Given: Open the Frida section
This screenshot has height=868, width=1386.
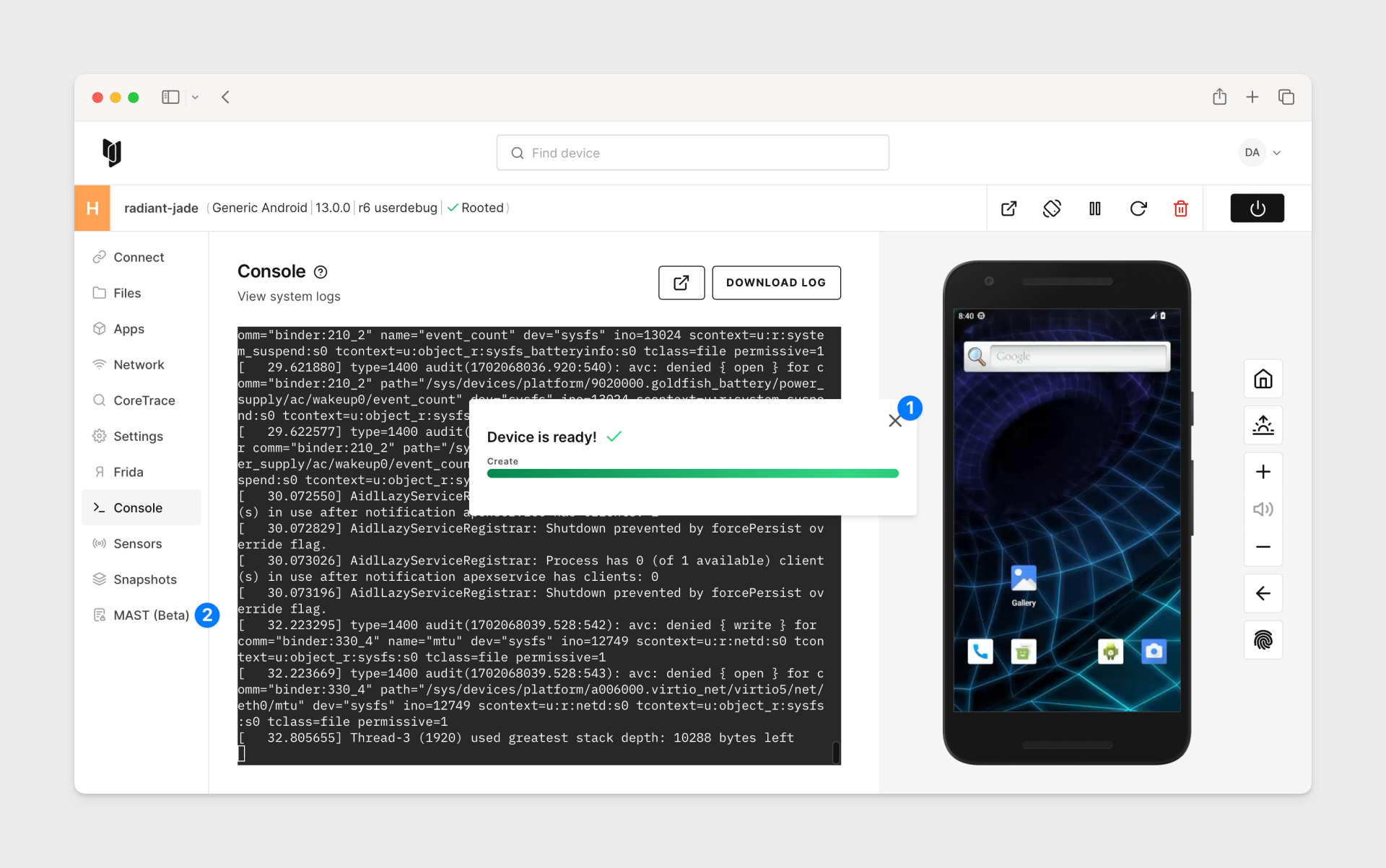Looking at the screenshot, I should point(128,472).
